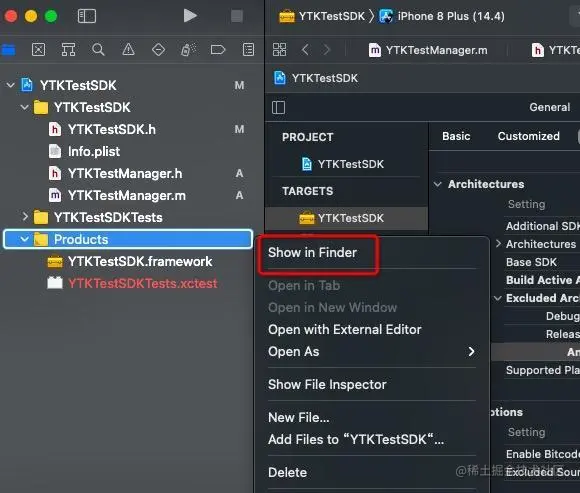The height and width of the screenshot is (493, 580).
Task: Choose iPhone 8 Plus (14.4) destination
Action: coord(442,16)
